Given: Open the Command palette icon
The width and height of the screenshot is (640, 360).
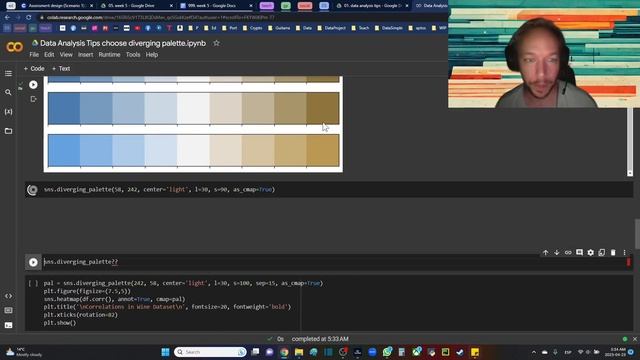Looking at the screenshot, I should (8, 311).
